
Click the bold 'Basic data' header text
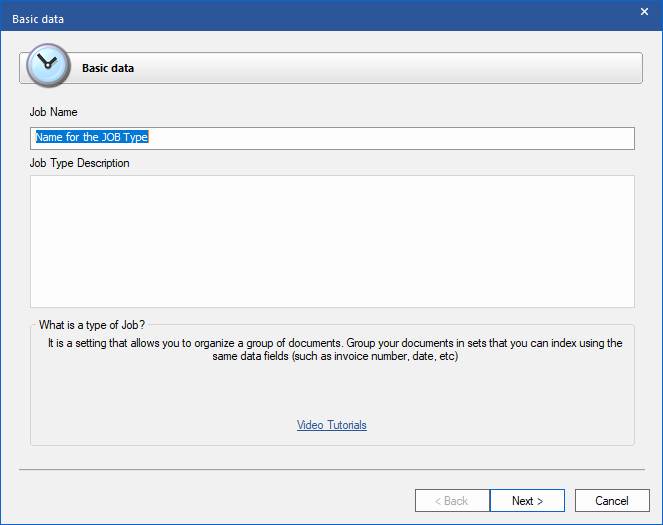pyautogui.click(x=108, y=69)
